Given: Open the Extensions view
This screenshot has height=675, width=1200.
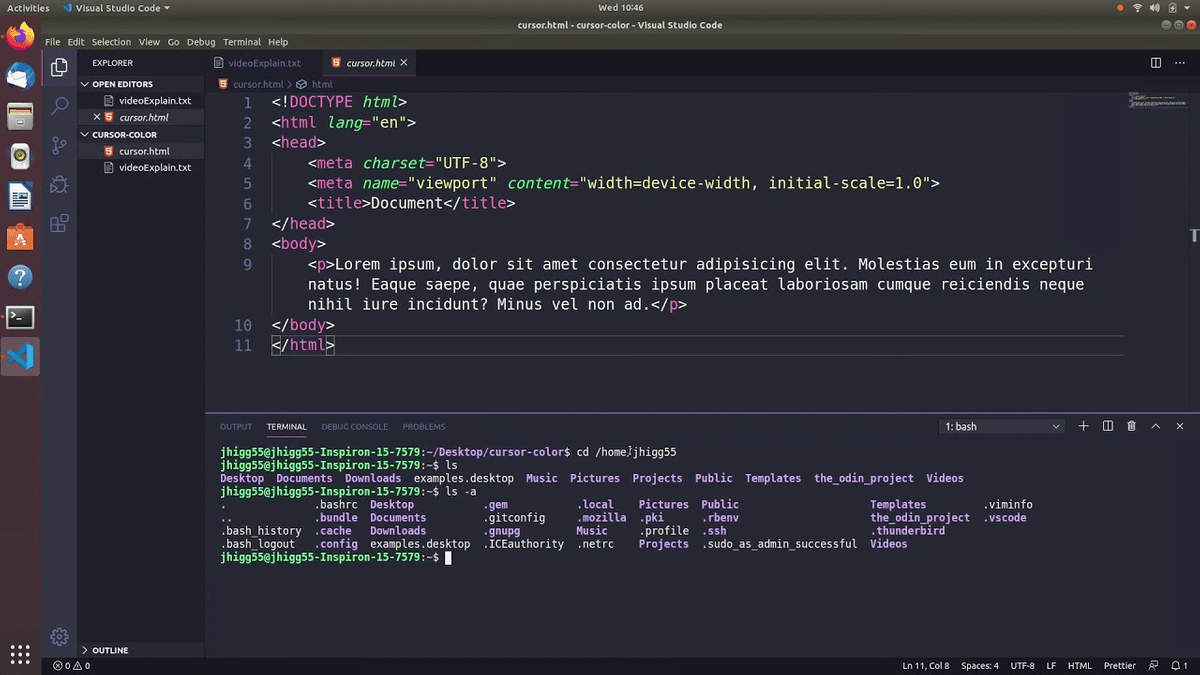Looking at the screenshot, I should (59, 223).
